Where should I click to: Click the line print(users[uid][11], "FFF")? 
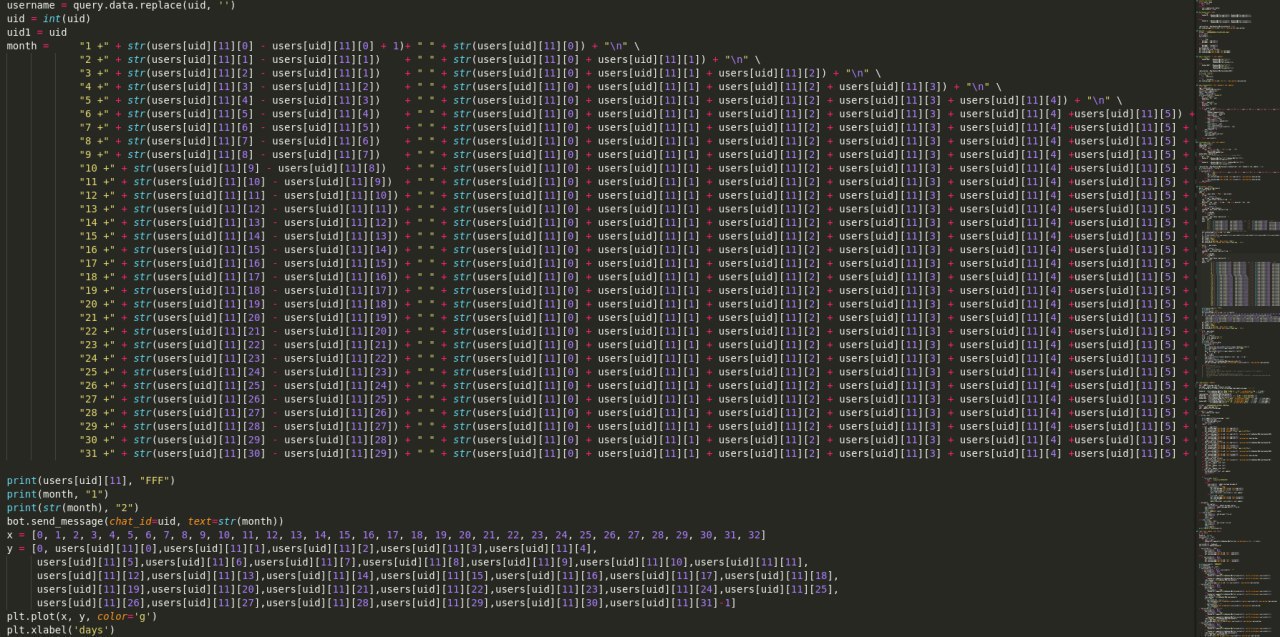[91, 480]
